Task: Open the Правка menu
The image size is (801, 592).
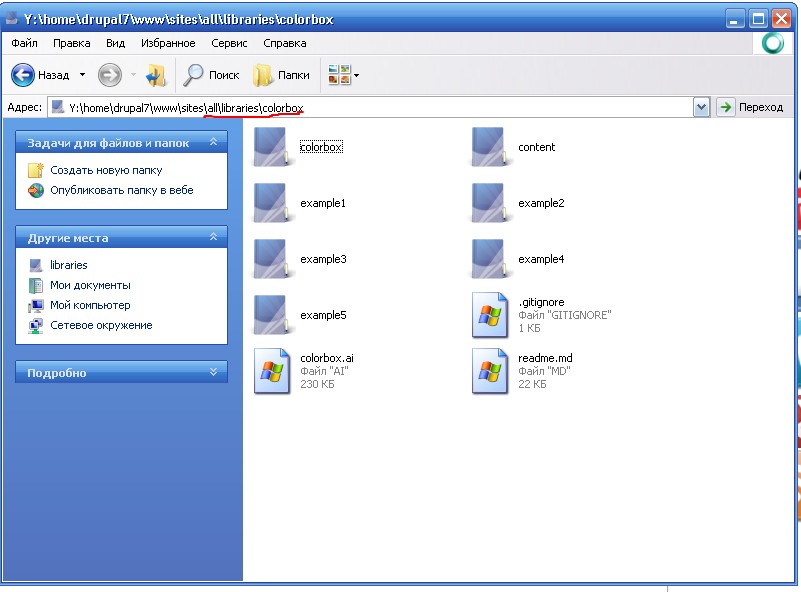Action: click(72, 43)
